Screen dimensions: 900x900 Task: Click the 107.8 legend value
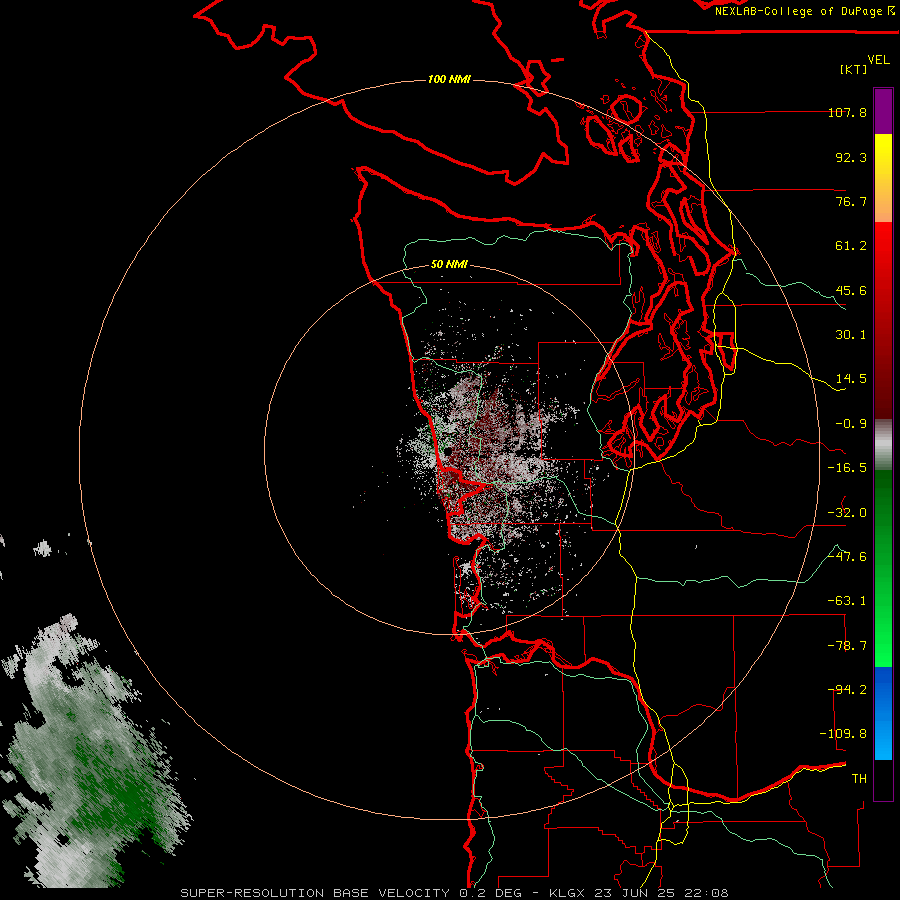pos(847,112)
